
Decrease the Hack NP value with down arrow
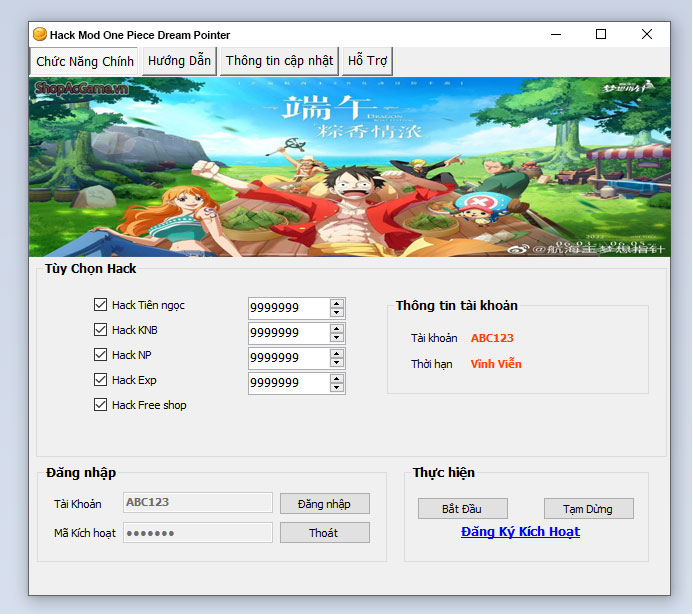pyautogui.click(x=337, y=363)
